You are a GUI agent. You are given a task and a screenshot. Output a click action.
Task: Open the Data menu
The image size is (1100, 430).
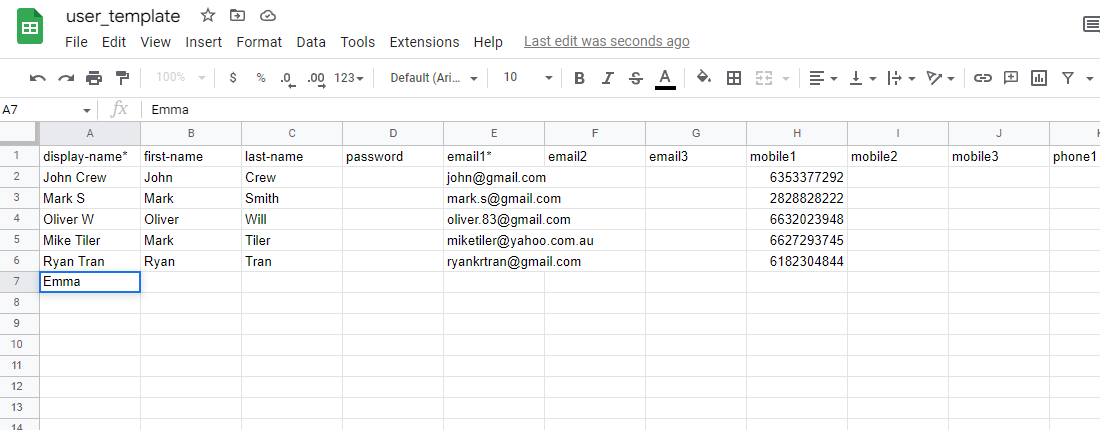click(311, 42)
